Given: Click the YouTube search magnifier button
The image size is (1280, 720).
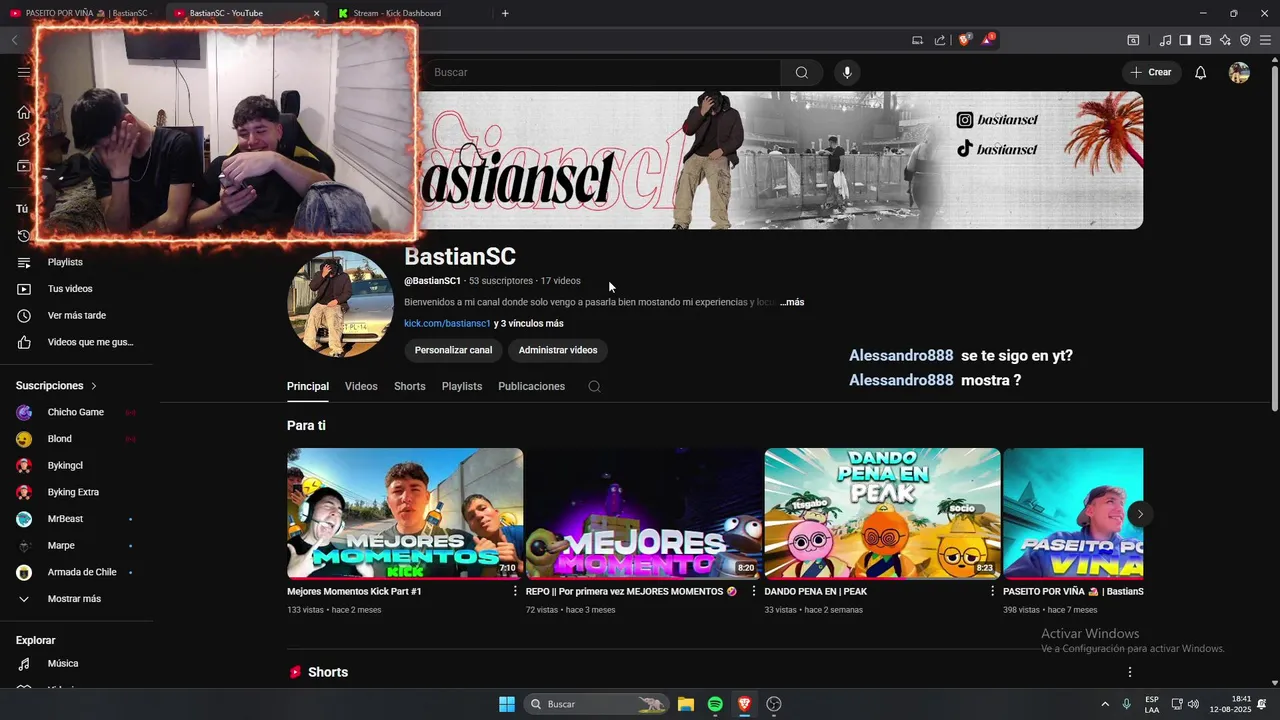Looking at the screenshot, I should pos(801,72).
